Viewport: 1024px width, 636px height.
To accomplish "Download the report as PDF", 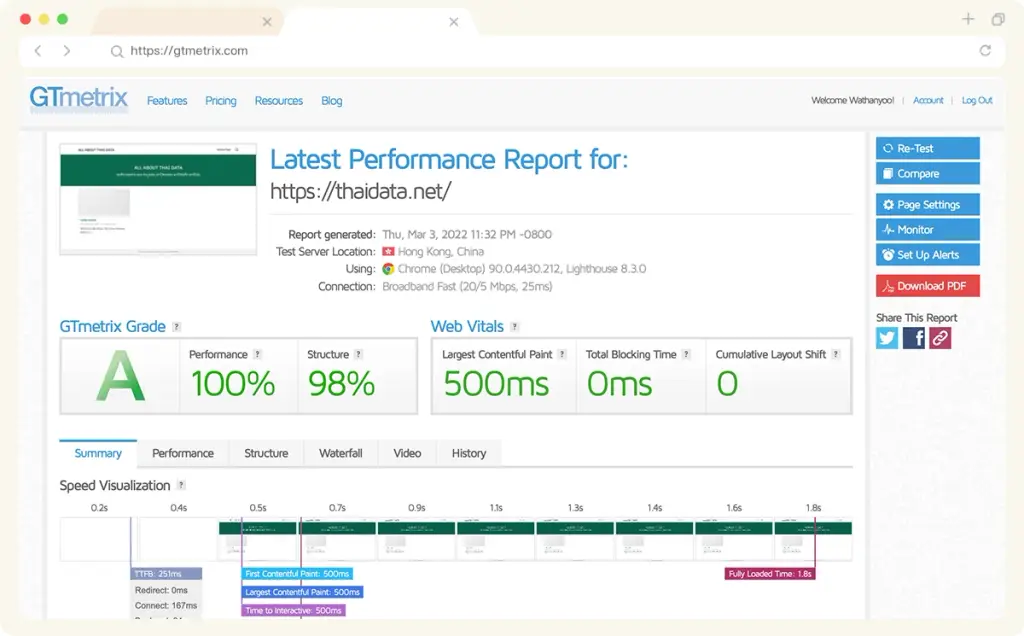I will (927, 286).
